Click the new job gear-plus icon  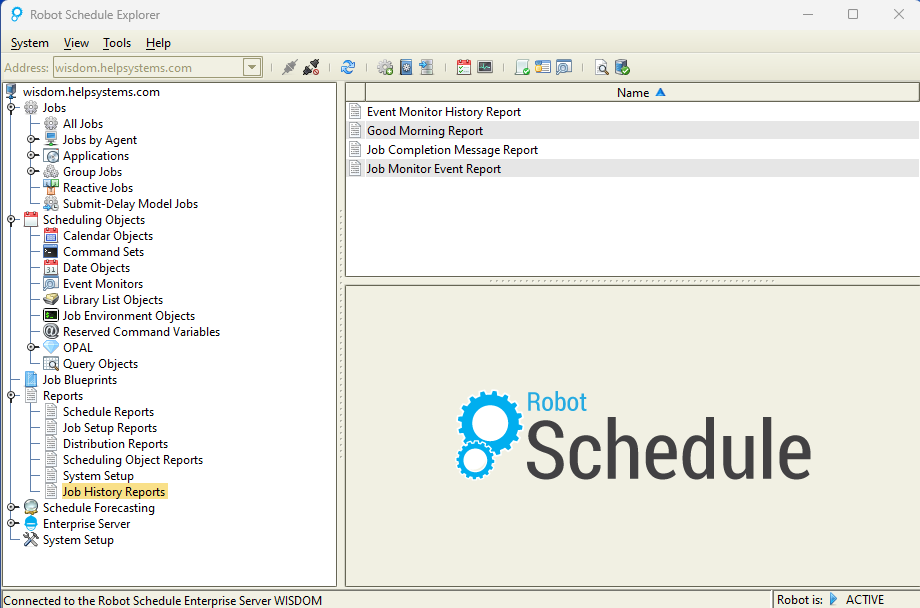point(385,67)
